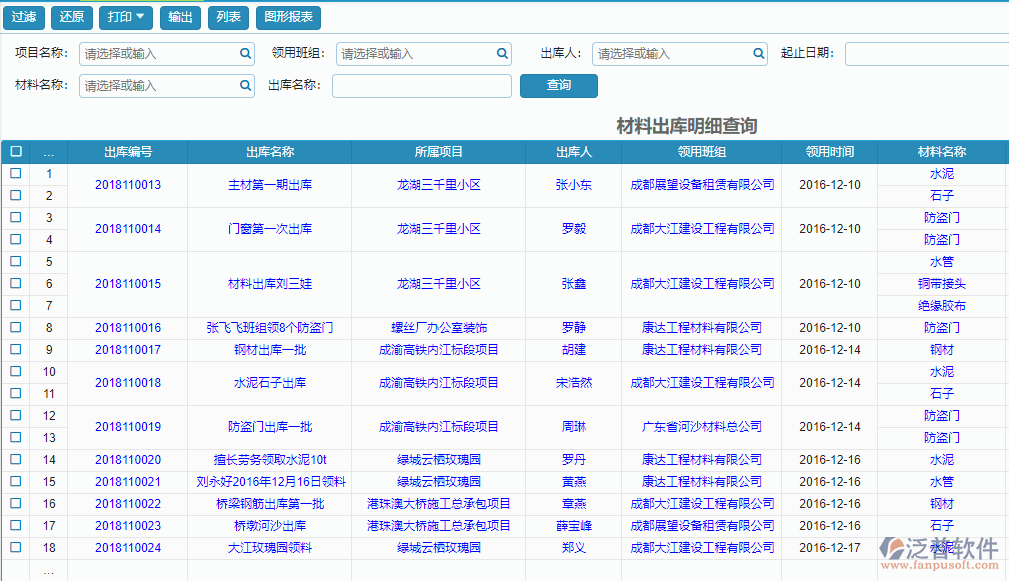
Task: Click the search magnifier in 项目名称 field
Action: click(x=245, y=53)
